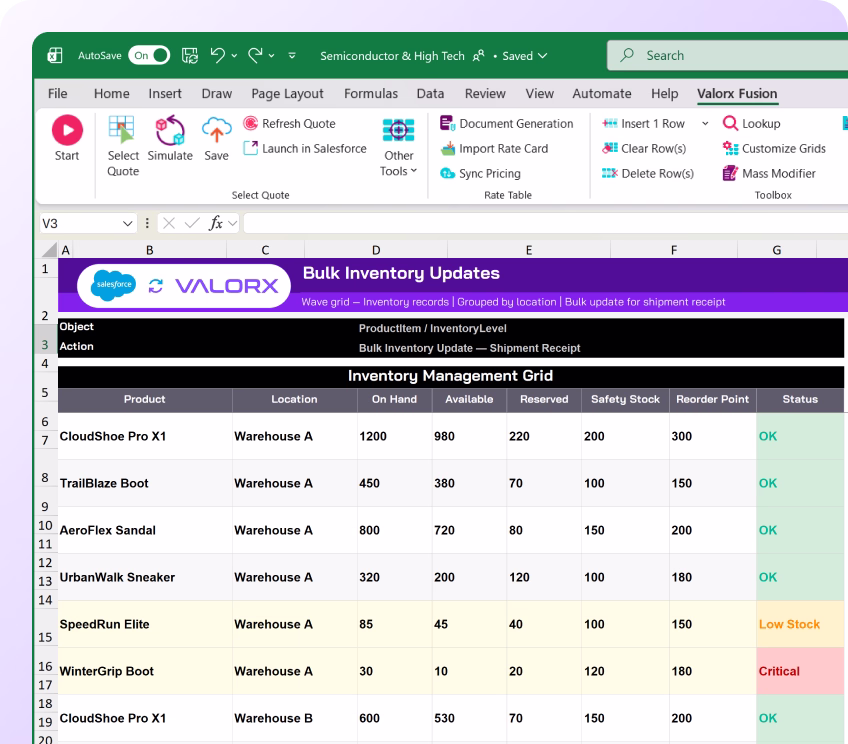This screenshot has height=744, width=848.
Task: Open Customize Grids
Action: (x=774, y=148)
